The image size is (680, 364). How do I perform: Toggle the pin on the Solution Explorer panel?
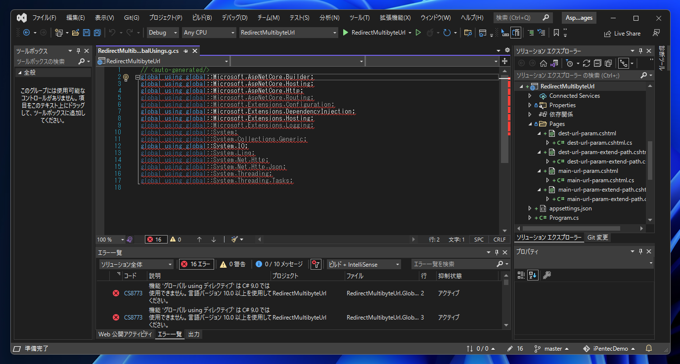pyautogui.click(x=641, y=51)
